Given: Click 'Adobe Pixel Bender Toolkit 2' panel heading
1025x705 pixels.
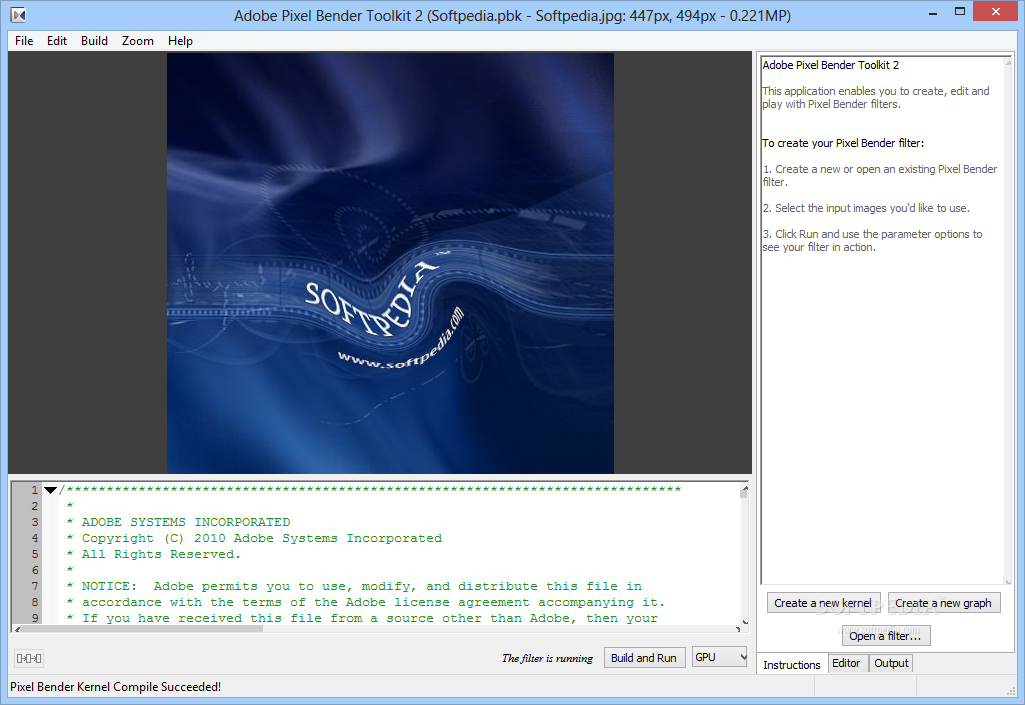Looking at the screenshot, I should coord(830,65).
